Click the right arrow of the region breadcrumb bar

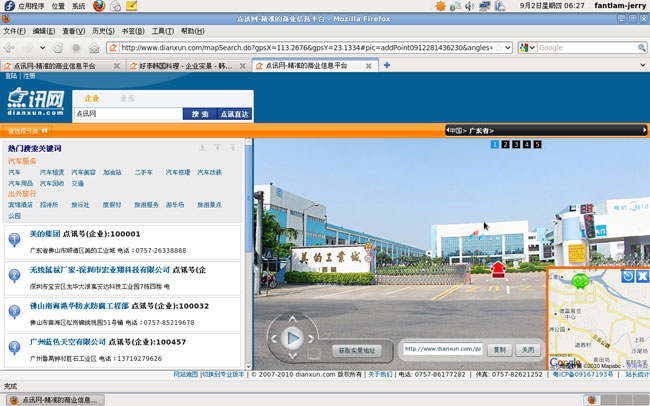click(644, 130)
